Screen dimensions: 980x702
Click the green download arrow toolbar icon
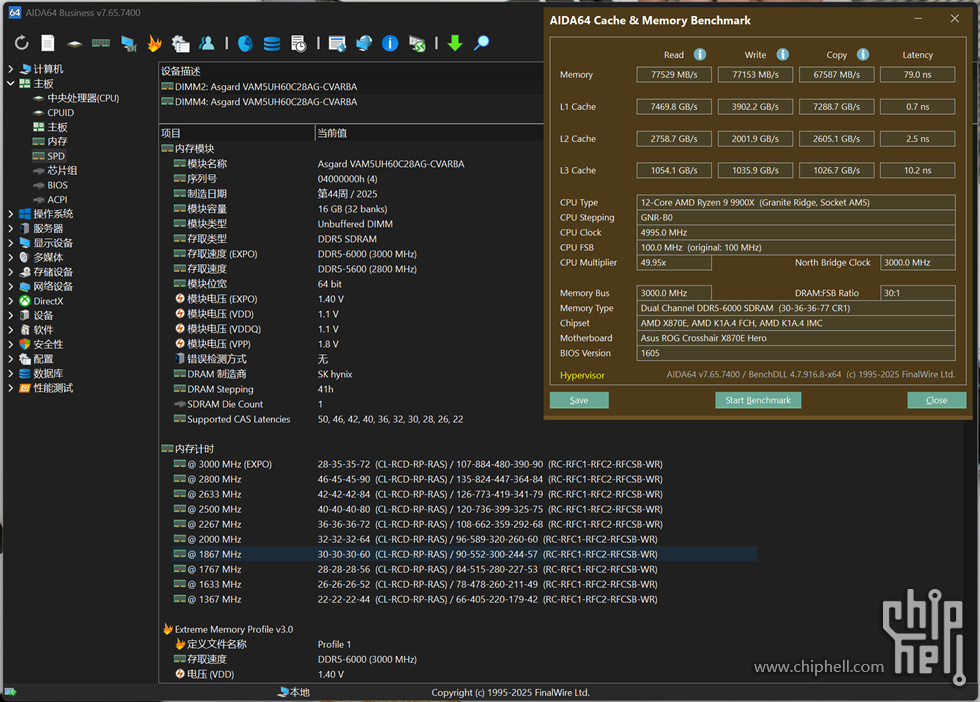tap(455, 43)
